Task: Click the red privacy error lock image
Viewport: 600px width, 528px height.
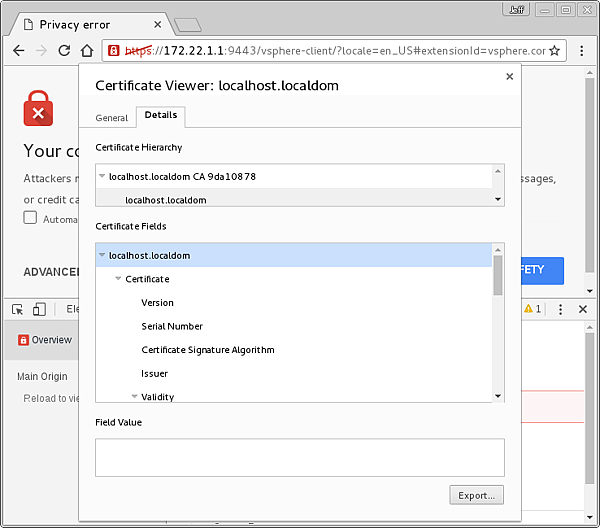Action: (38, 108)
